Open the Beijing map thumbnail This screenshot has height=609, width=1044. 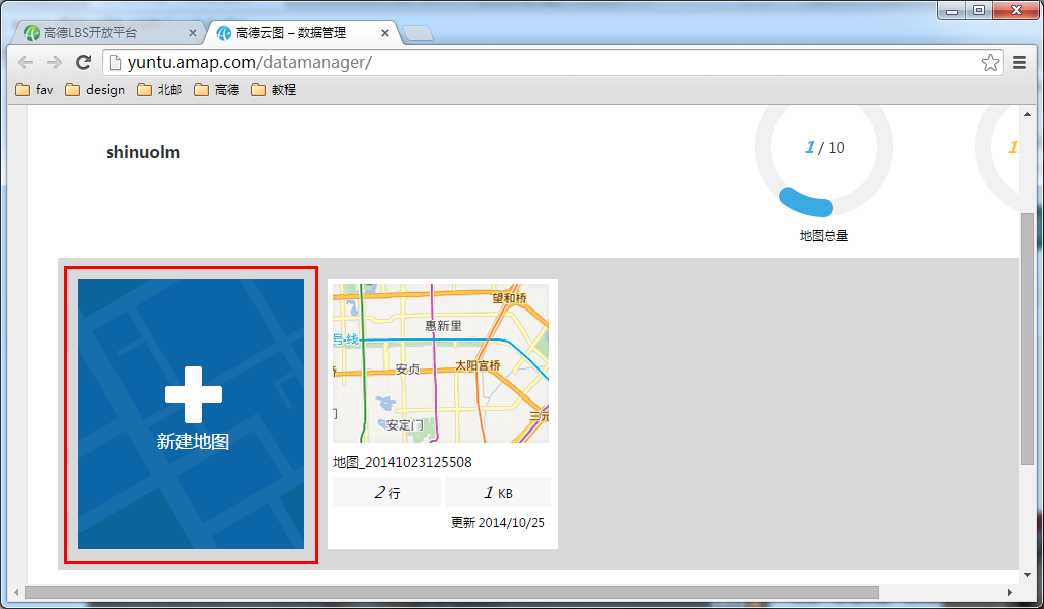click(x=441, y=363)
